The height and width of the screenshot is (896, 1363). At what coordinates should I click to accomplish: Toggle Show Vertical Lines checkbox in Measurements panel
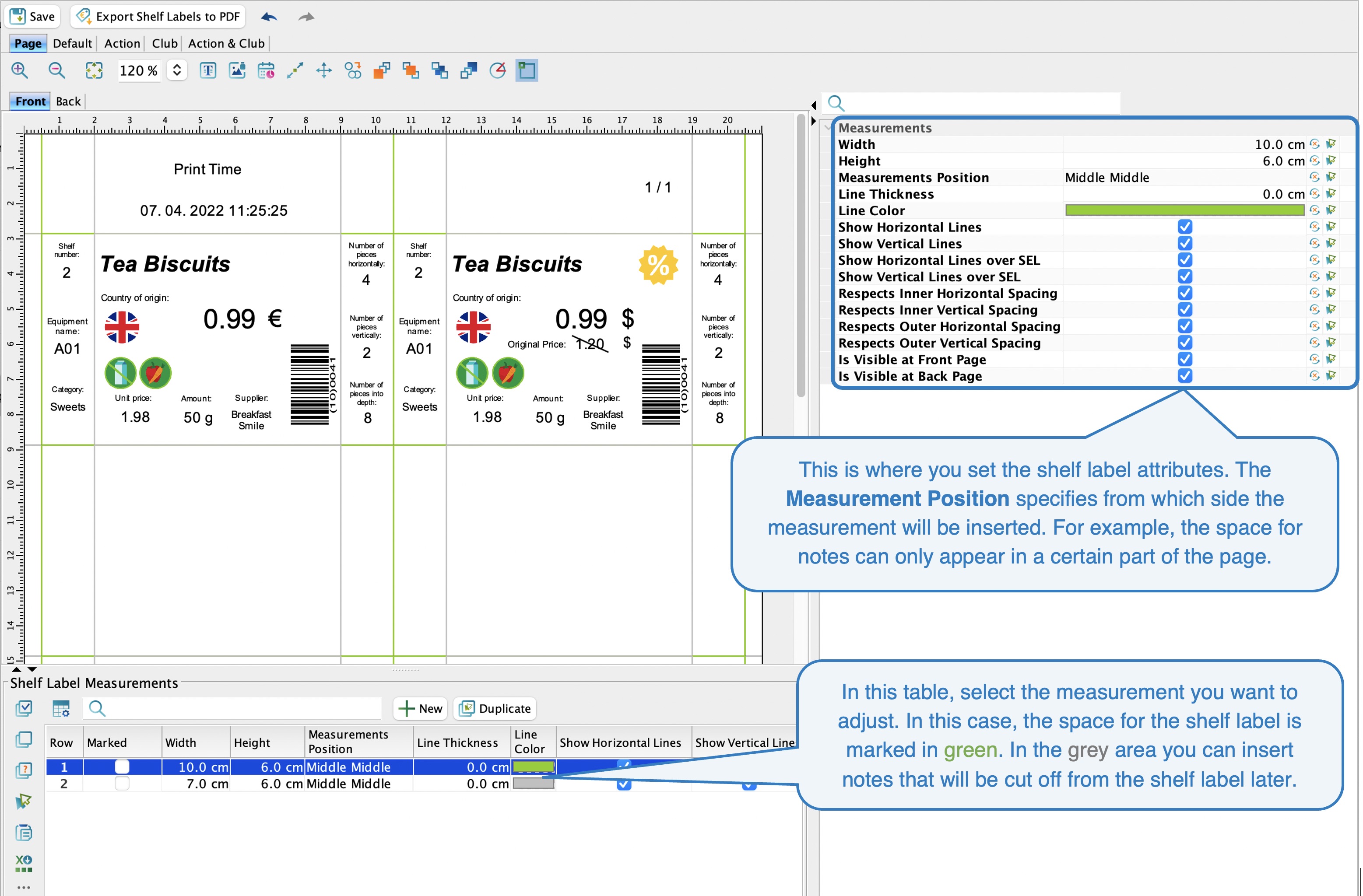click(x=1185, y=244)
